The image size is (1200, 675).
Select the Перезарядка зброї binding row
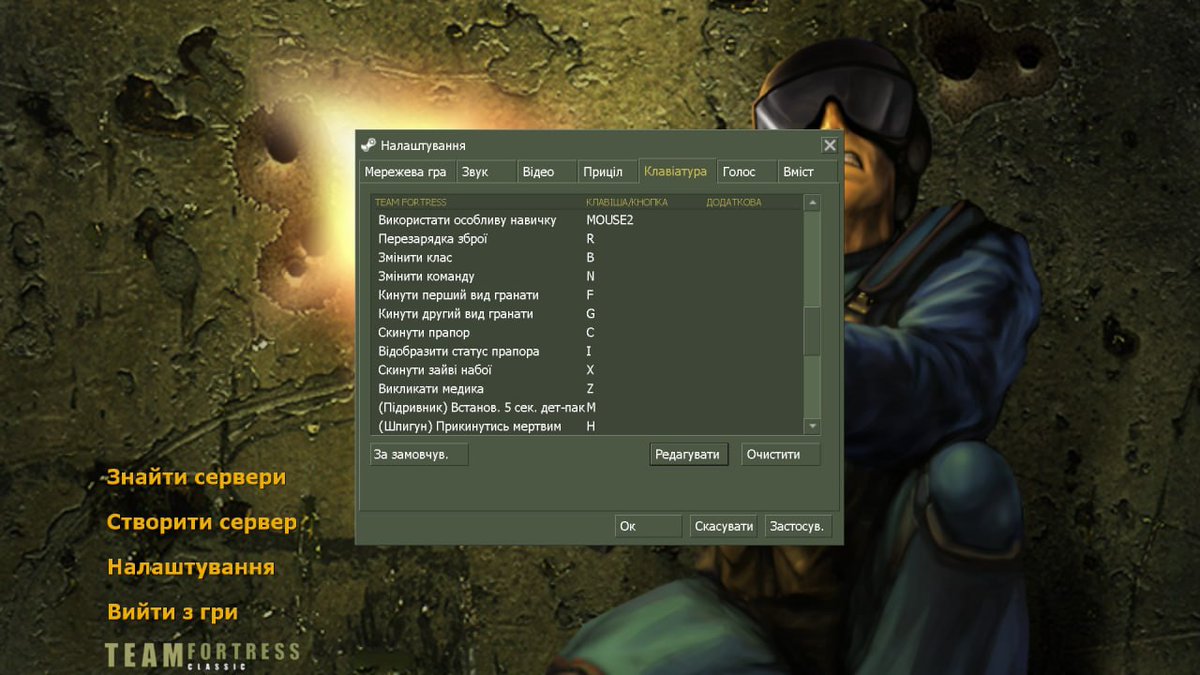[587, 239]
